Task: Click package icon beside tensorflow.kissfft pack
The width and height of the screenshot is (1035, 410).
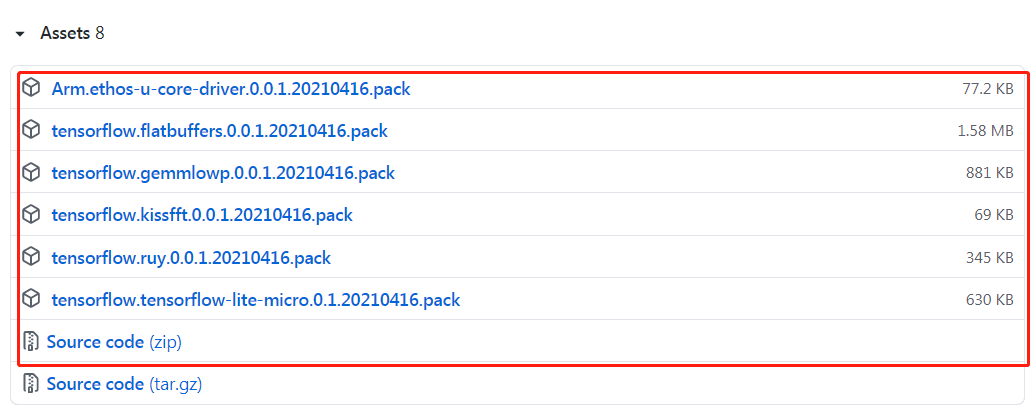Action: click(x=31, y=215)
